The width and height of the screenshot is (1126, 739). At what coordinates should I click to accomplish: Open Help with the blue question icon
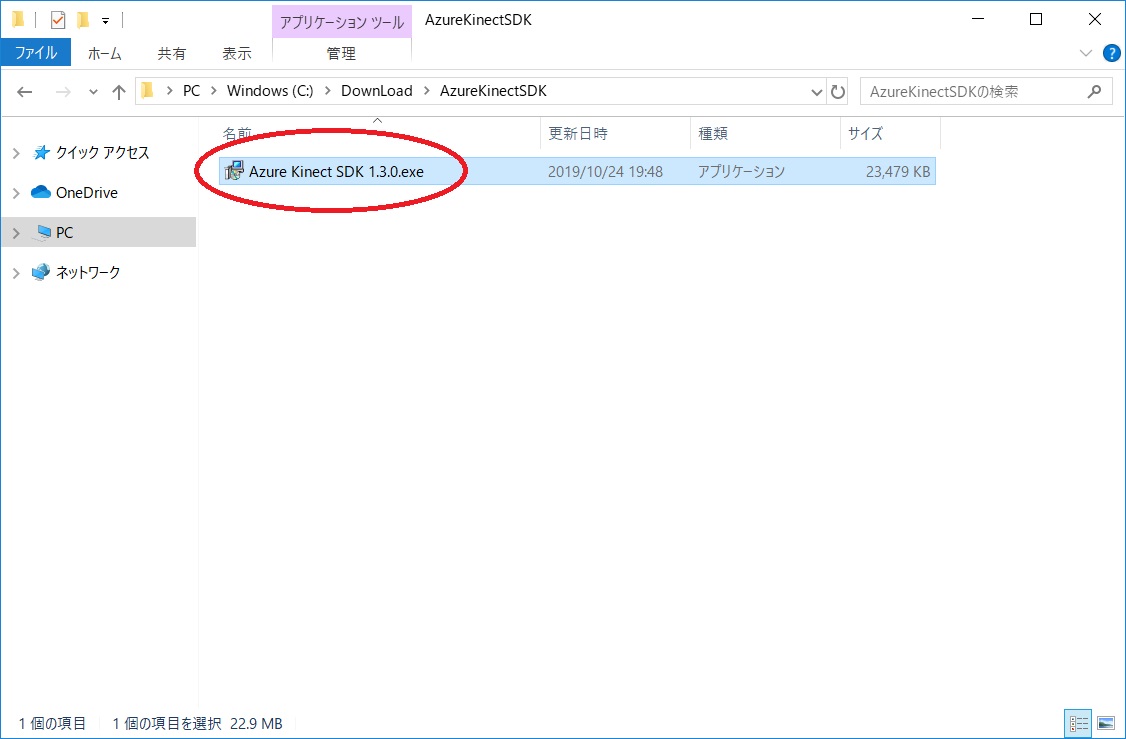[1111, 53]
